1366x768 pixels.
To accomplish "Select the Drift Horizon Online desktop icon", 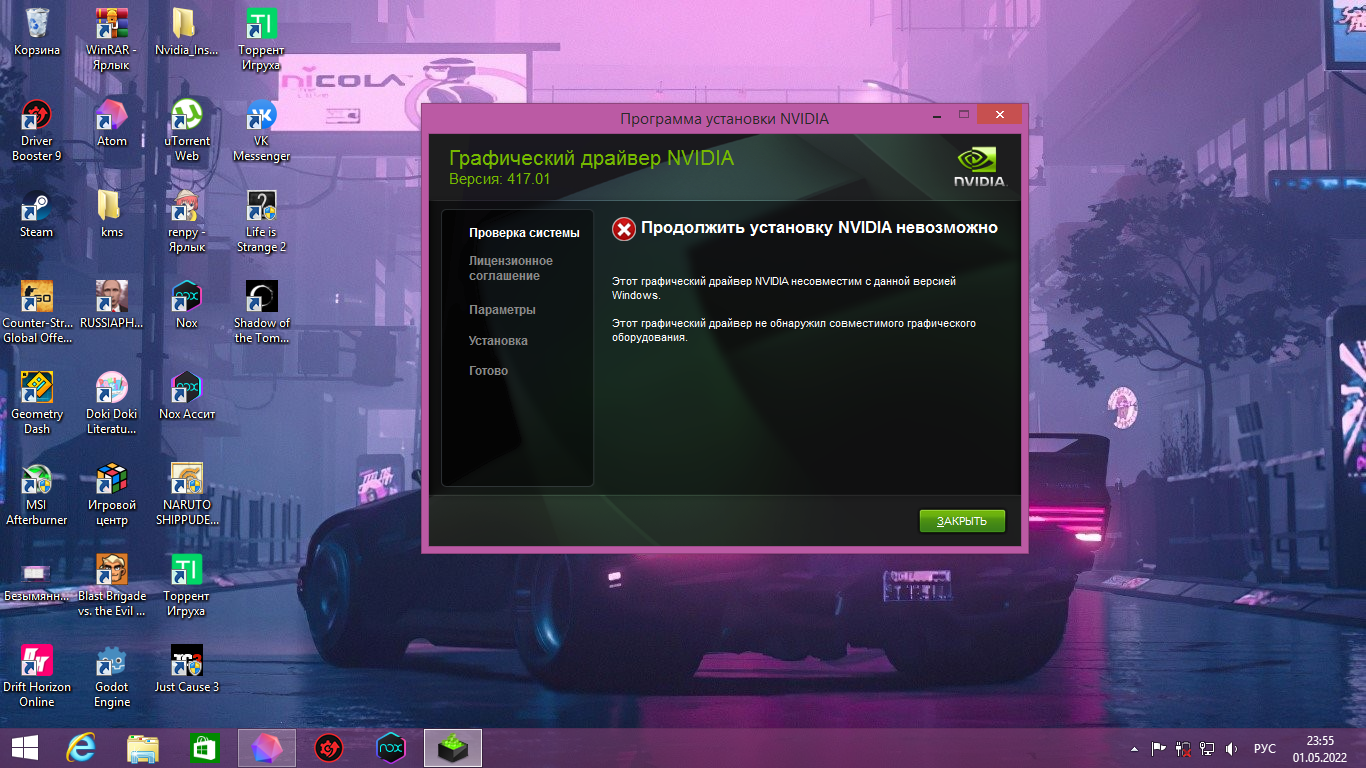I will click(37, 676).
